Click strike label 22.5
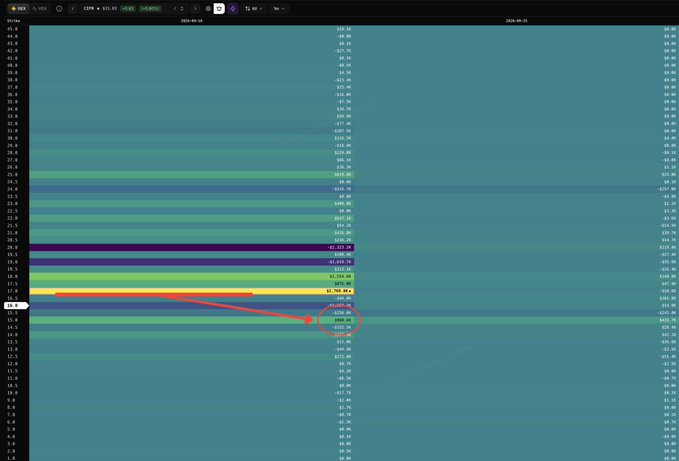The image size is (679, 461). click(12, 211)
